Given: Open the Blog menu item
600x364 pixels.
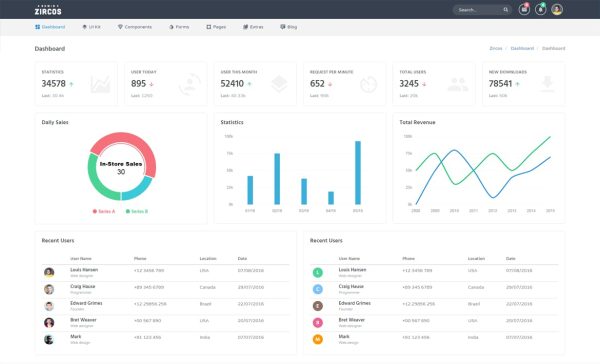Looking at the screenshot, I should pos(289,27).
